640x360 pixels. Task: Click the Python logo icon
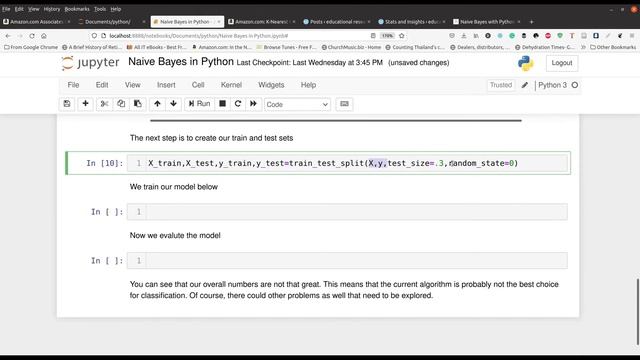525,63
